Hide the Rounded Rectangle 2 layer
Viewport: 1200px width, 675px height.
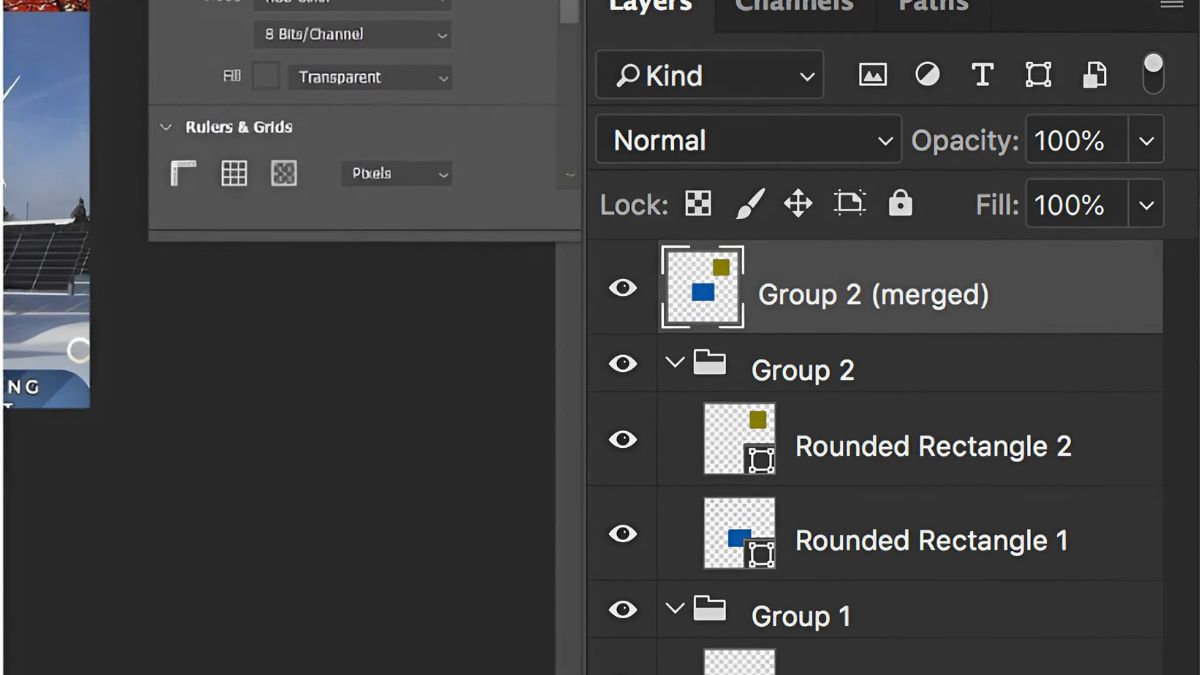click(623, 439)
